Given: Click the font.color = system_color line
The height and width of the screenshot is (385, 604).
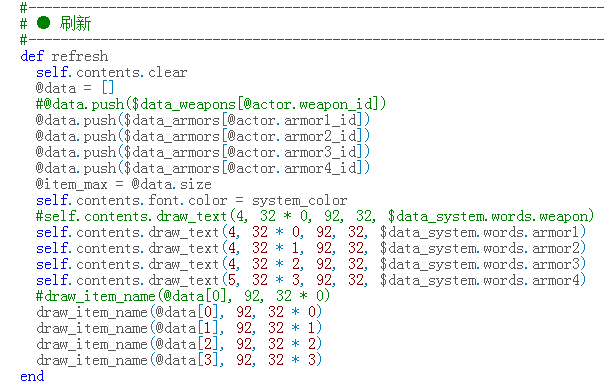Looking at the screenshot, I should point(191,200).
